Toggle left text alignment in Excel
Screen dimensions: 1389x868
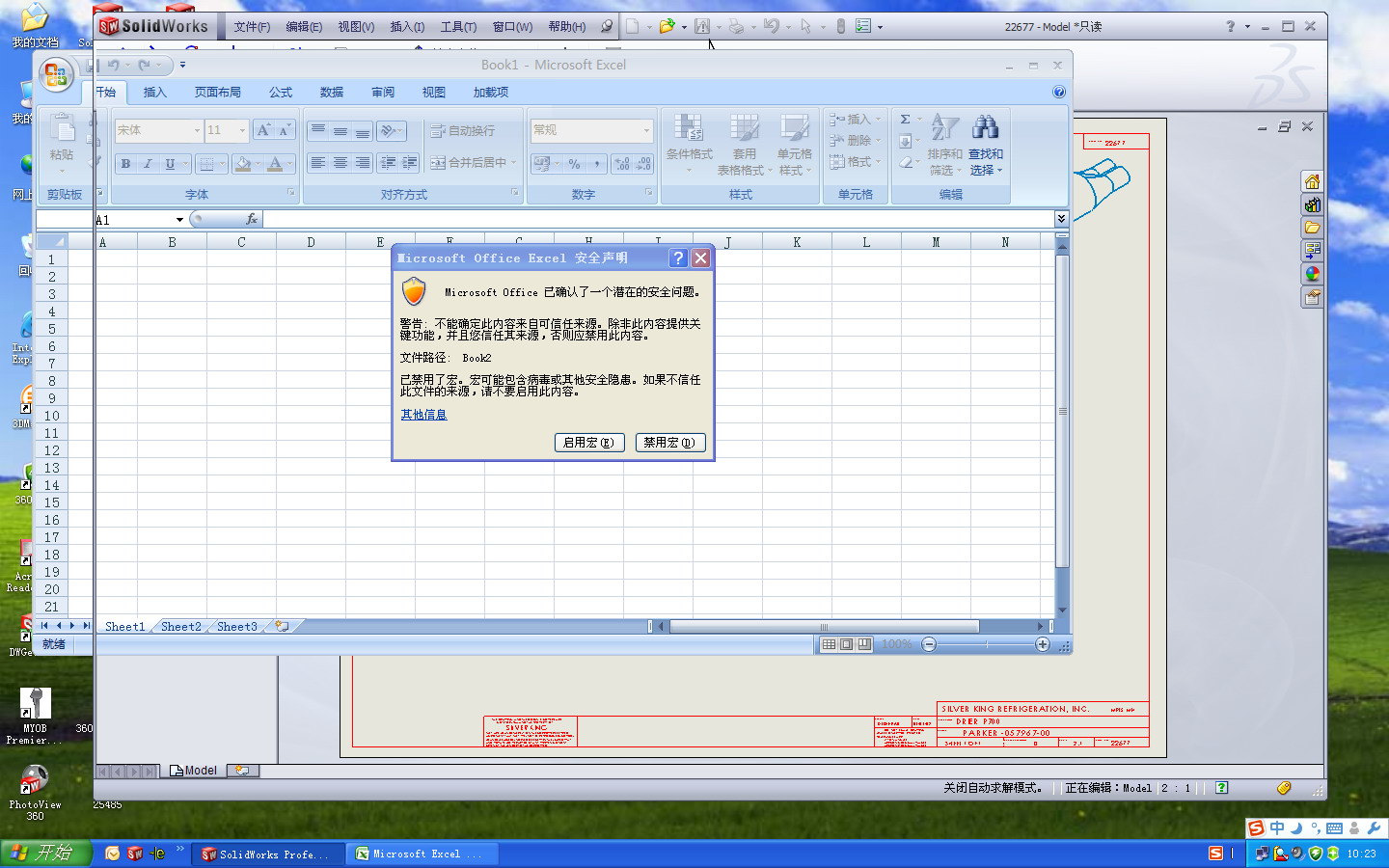(x=317, y=163)
